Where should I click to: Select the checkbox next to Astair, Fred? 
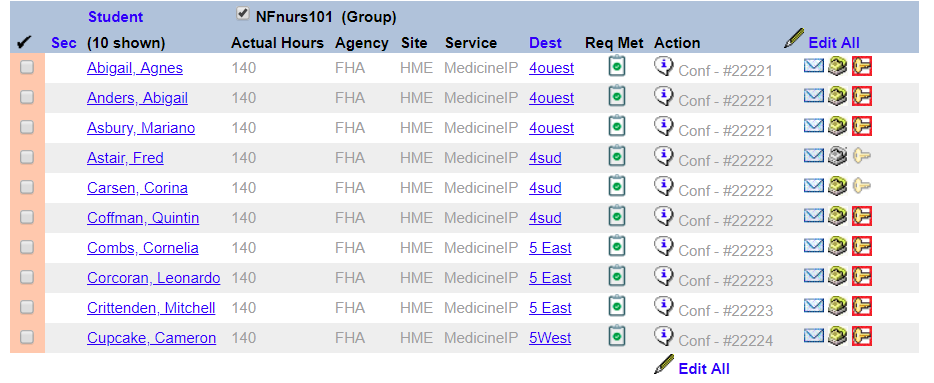(x=27, y=157)
